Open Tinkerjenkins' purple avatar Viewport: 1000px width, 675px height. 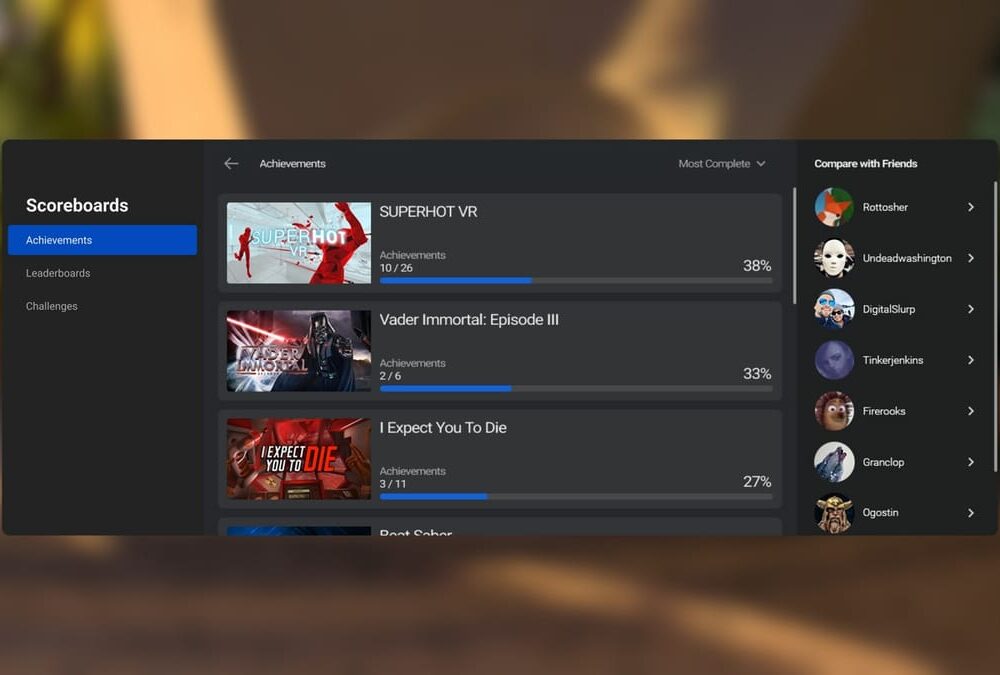click(834, 360)
